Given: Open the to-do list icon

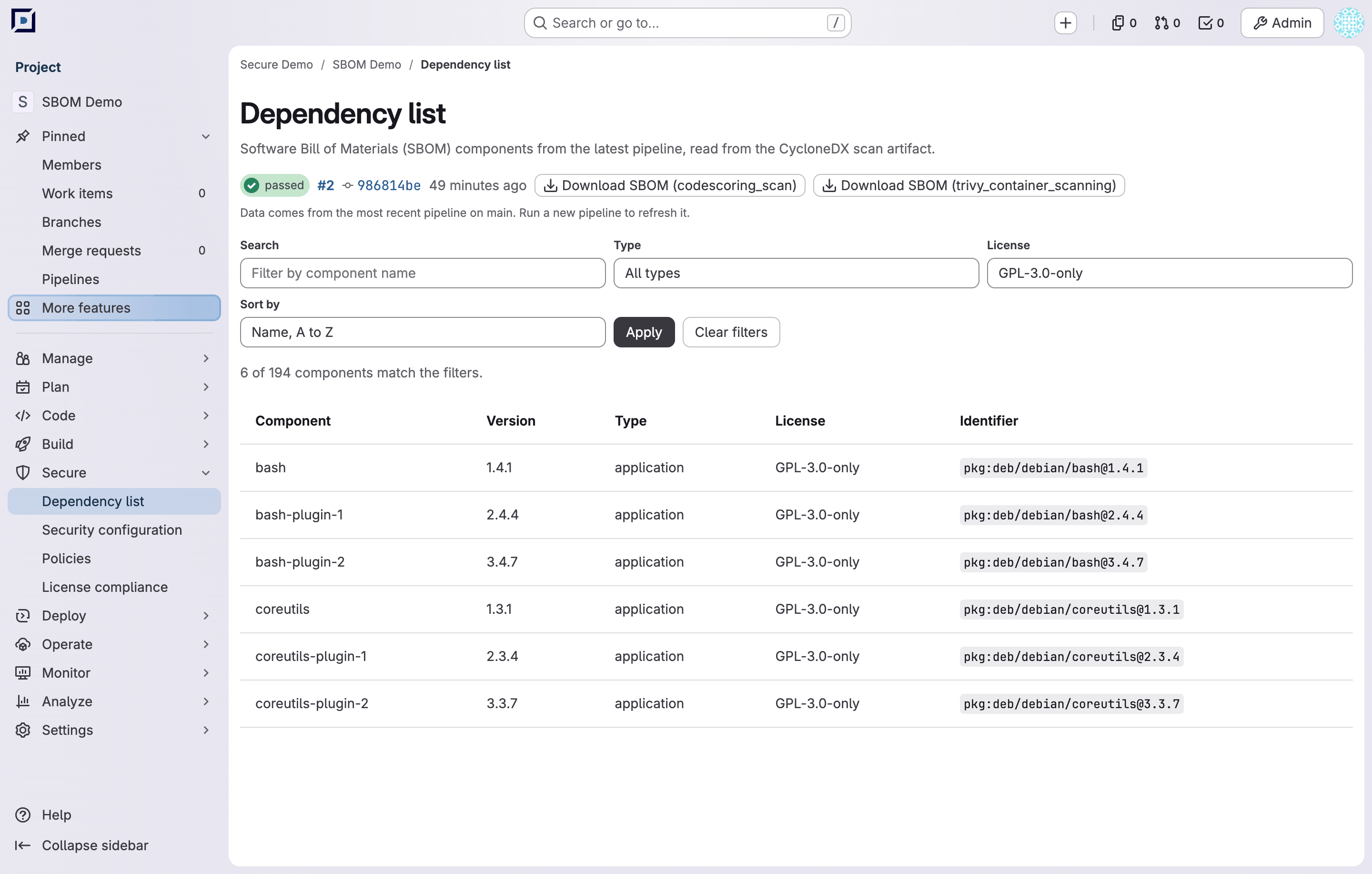Looking at the screenshot, I should pyautogui.click(x=1211, y=23).
